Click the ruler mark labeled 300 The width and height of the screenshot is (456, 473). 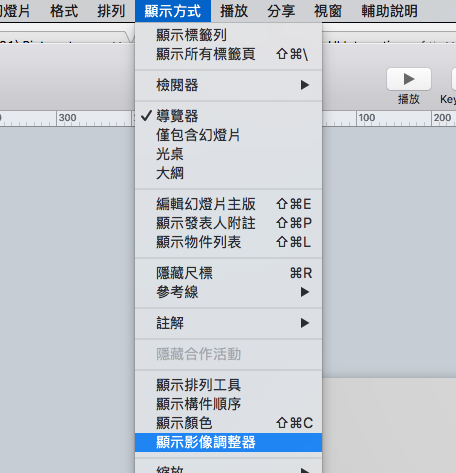(68, 118)
